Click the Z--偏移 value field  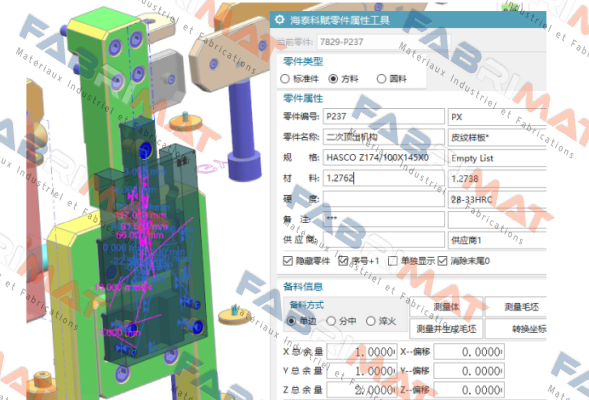[x=469, y=390]
